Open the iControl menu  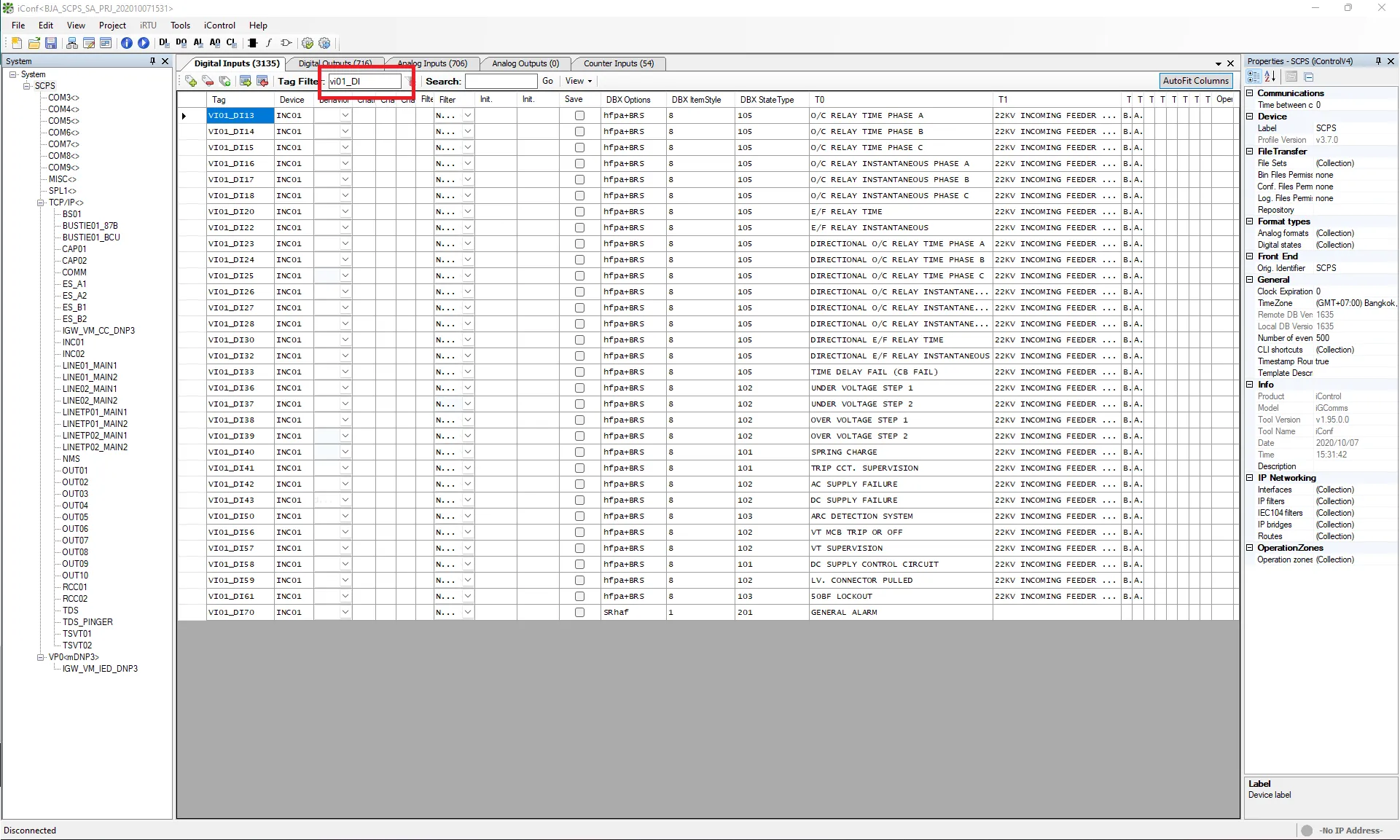coord(219,25)
